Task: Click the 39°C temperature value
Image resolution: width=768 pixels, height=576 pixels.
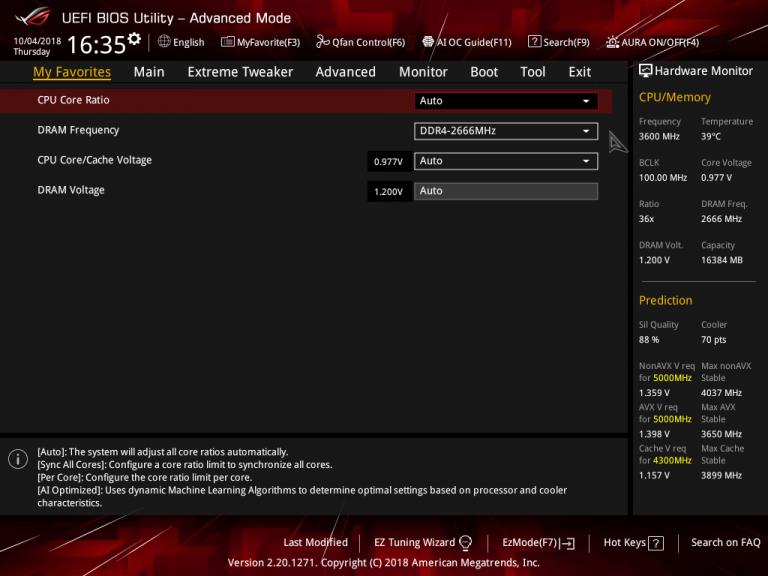Action: click(x=711, y=137)
